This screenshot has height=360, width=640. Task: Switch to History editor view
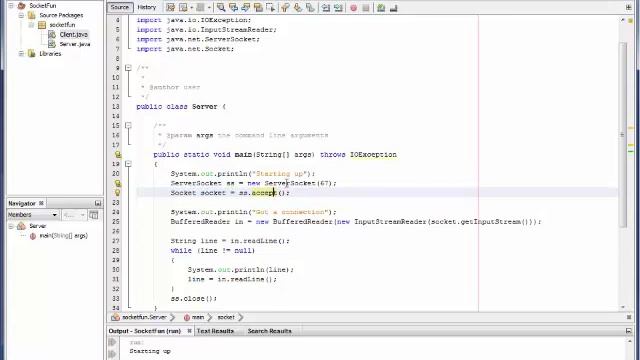click(147, 7)
